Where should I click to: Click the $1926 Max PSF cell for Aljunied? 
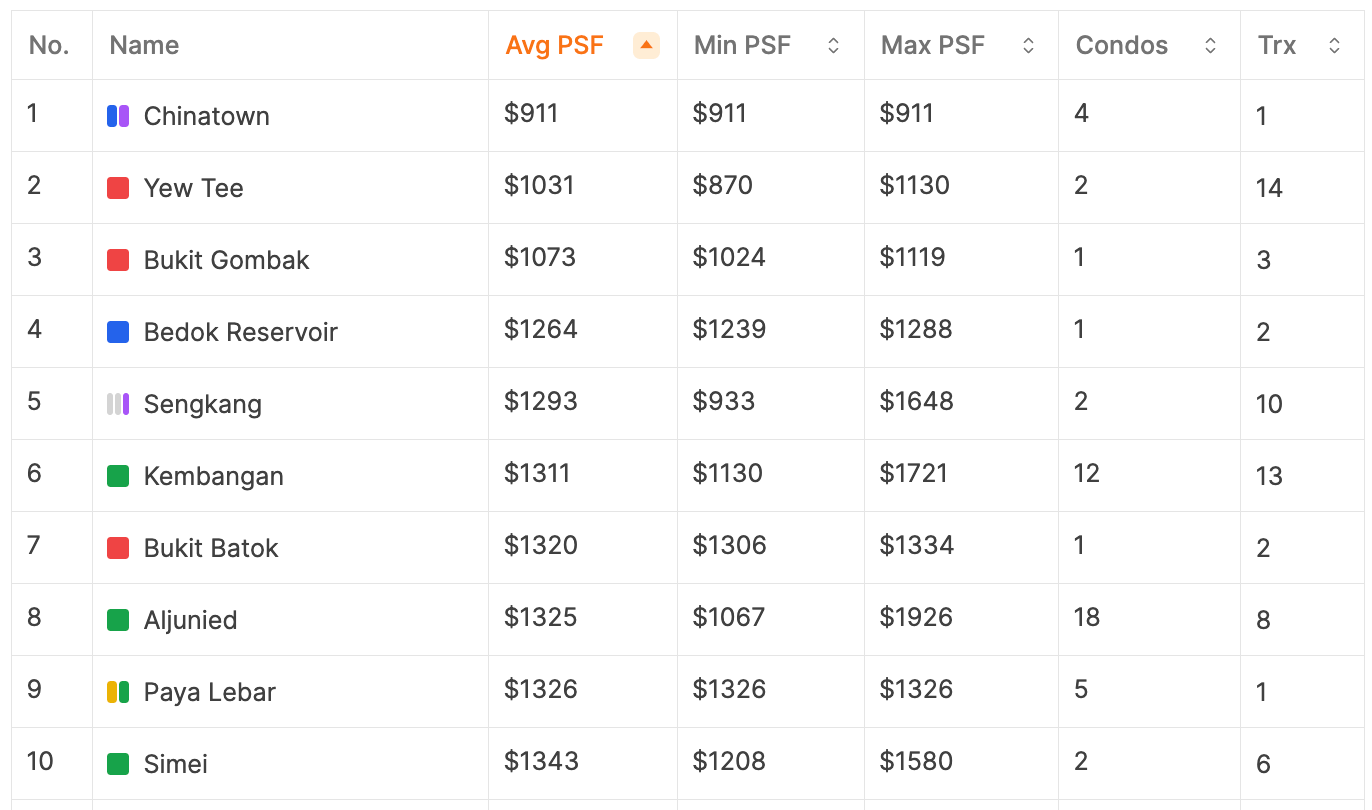tap(916, 617)
